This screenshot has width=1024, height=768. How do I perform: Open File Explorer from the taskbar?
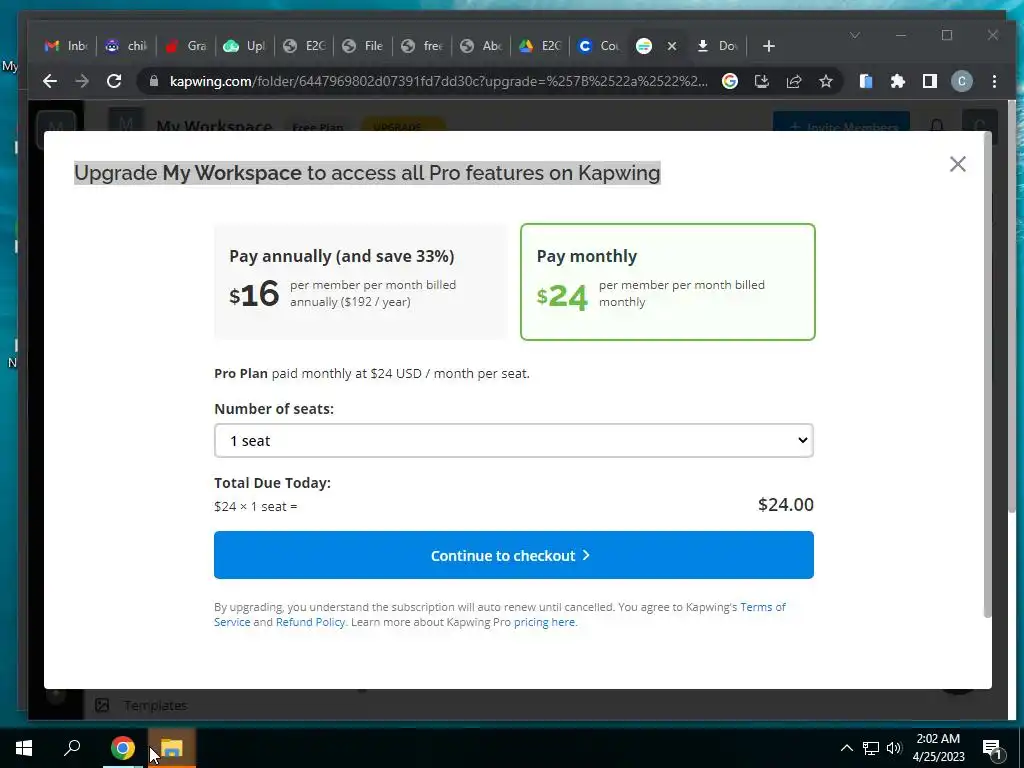point(171,748)
